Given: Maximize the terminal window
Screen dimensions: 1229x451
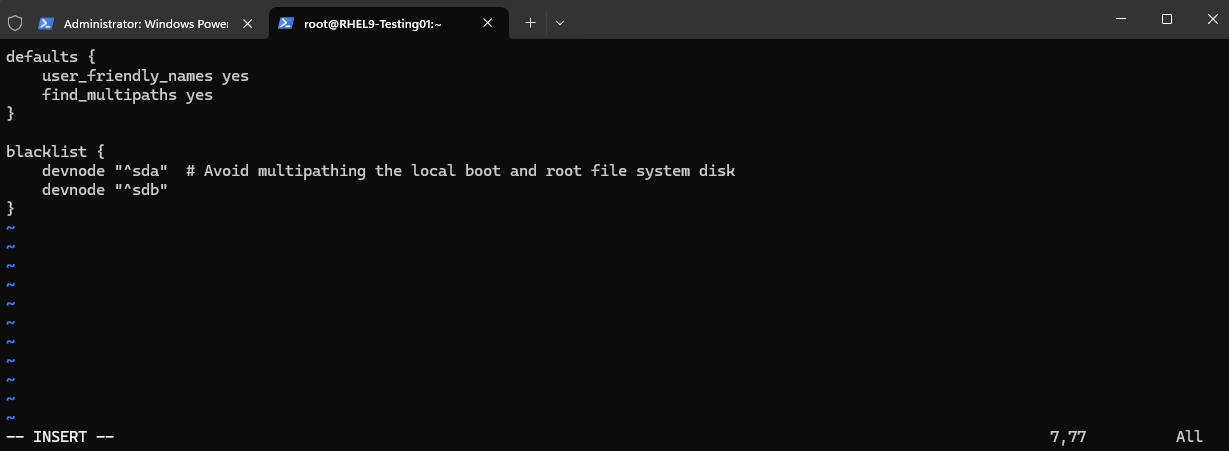Looking at the screenshot, I should 1166,19.
